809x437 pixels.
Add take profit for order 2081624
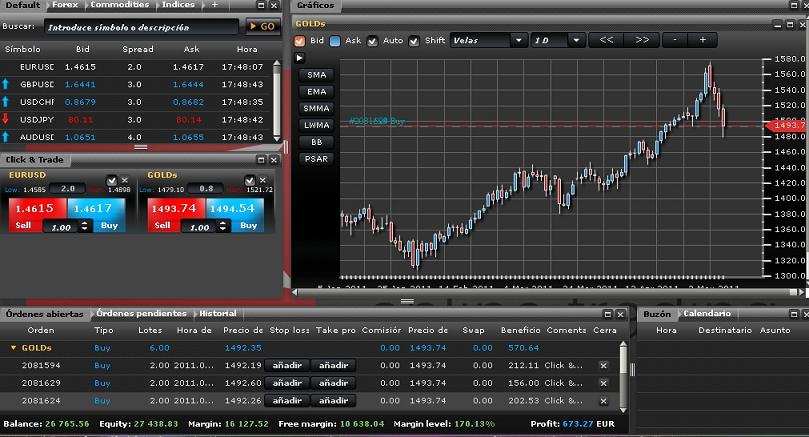tap(333, 400)
